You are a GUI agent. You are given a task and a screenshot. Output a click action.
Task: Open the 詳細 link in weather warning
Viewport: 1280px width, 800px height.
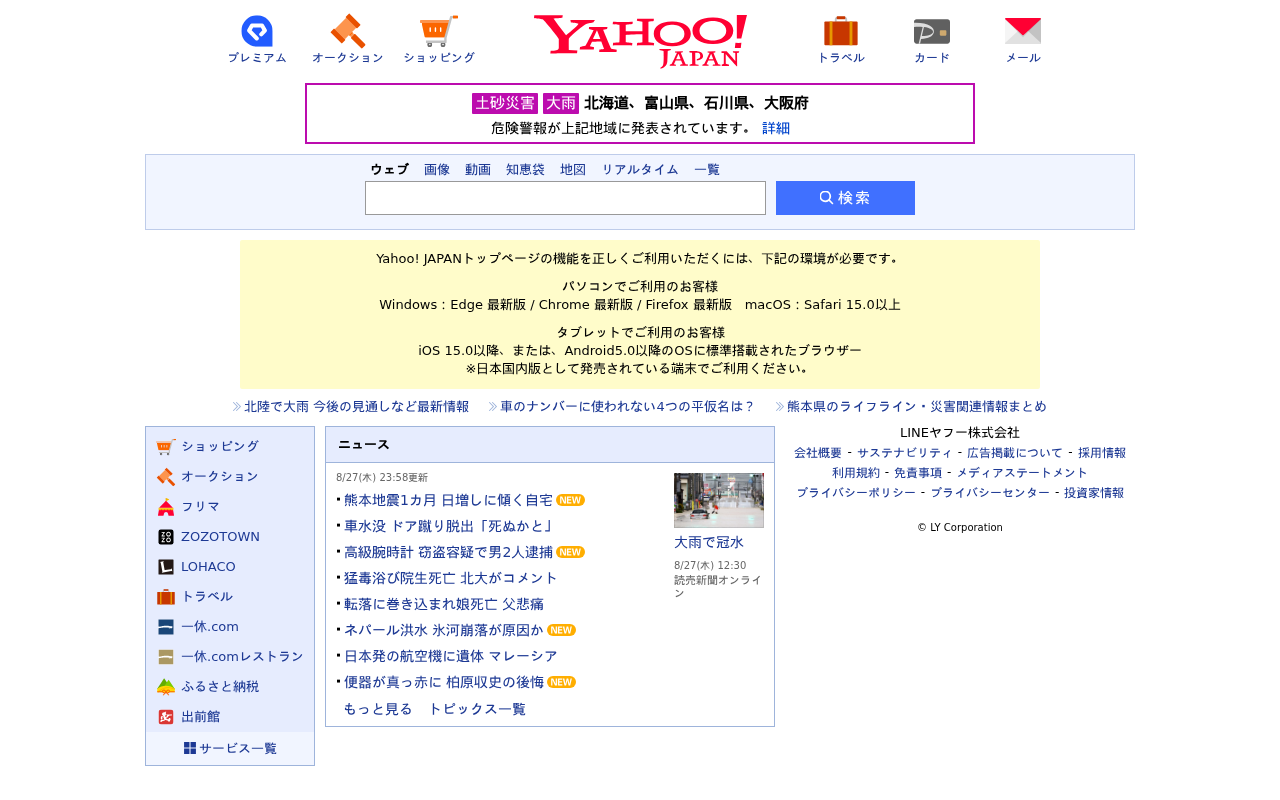[776, 128]
